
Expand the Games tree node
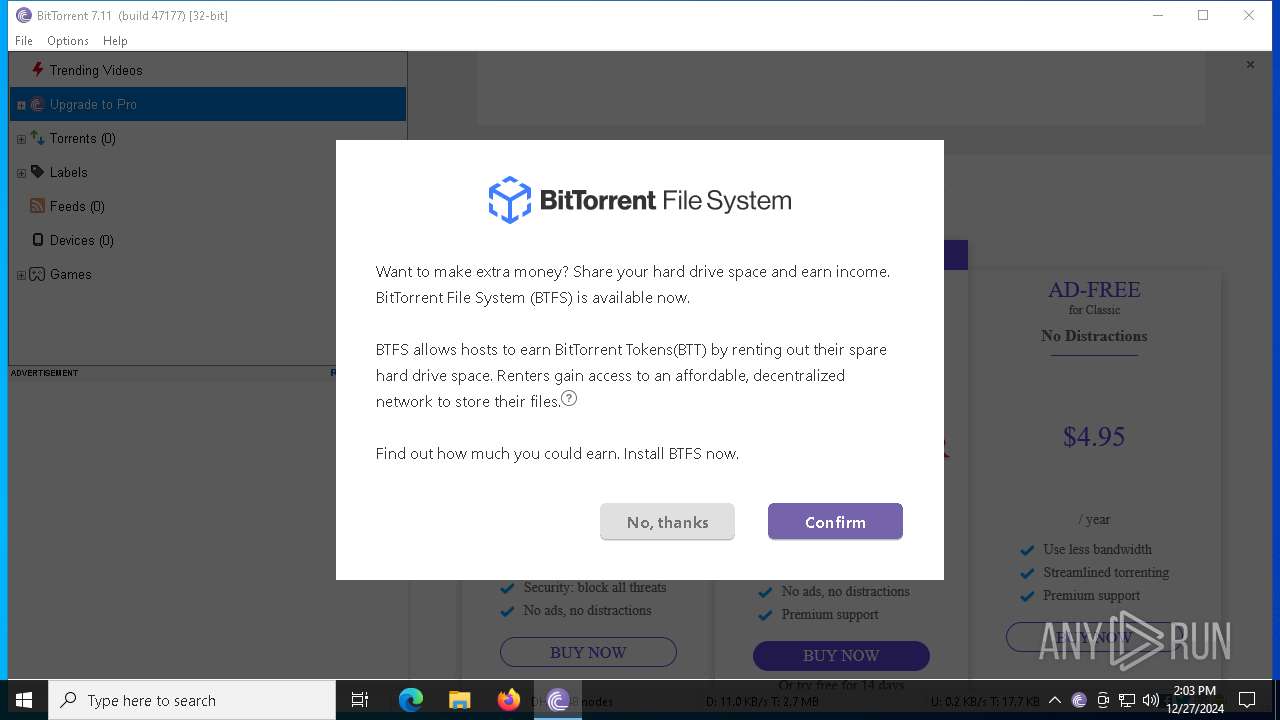[21, 275]
